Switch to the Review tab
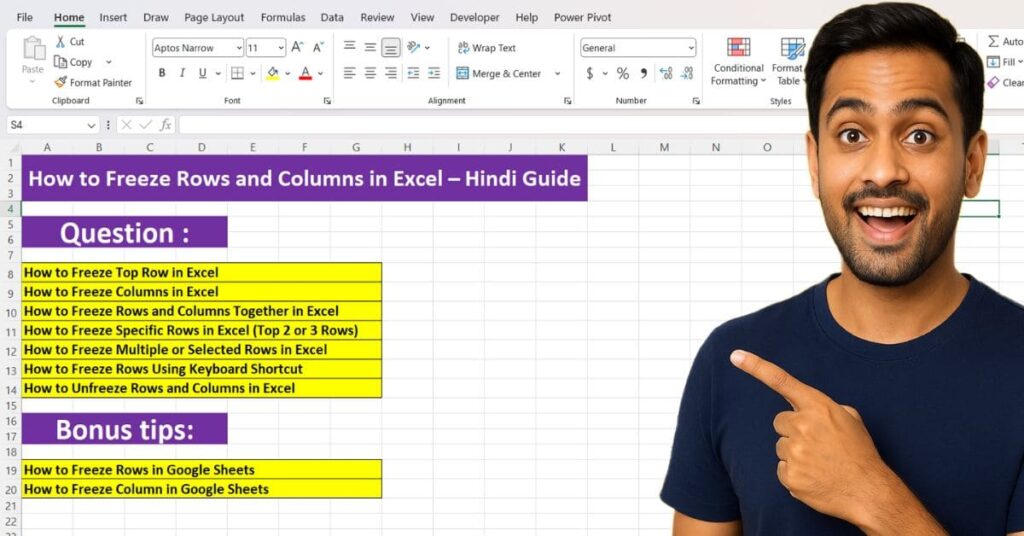 (x=377, y=18)
